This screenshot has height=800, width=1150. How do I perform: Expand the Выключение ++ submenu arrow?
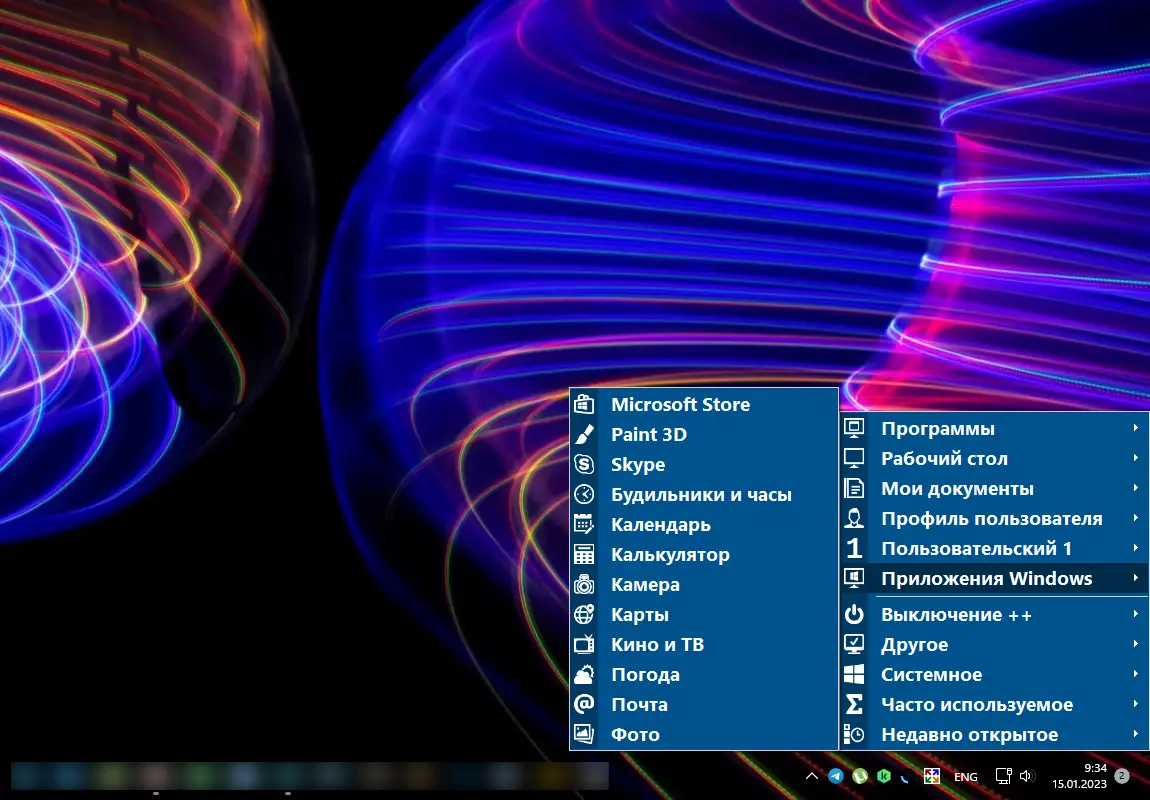tap(1136, 614)
